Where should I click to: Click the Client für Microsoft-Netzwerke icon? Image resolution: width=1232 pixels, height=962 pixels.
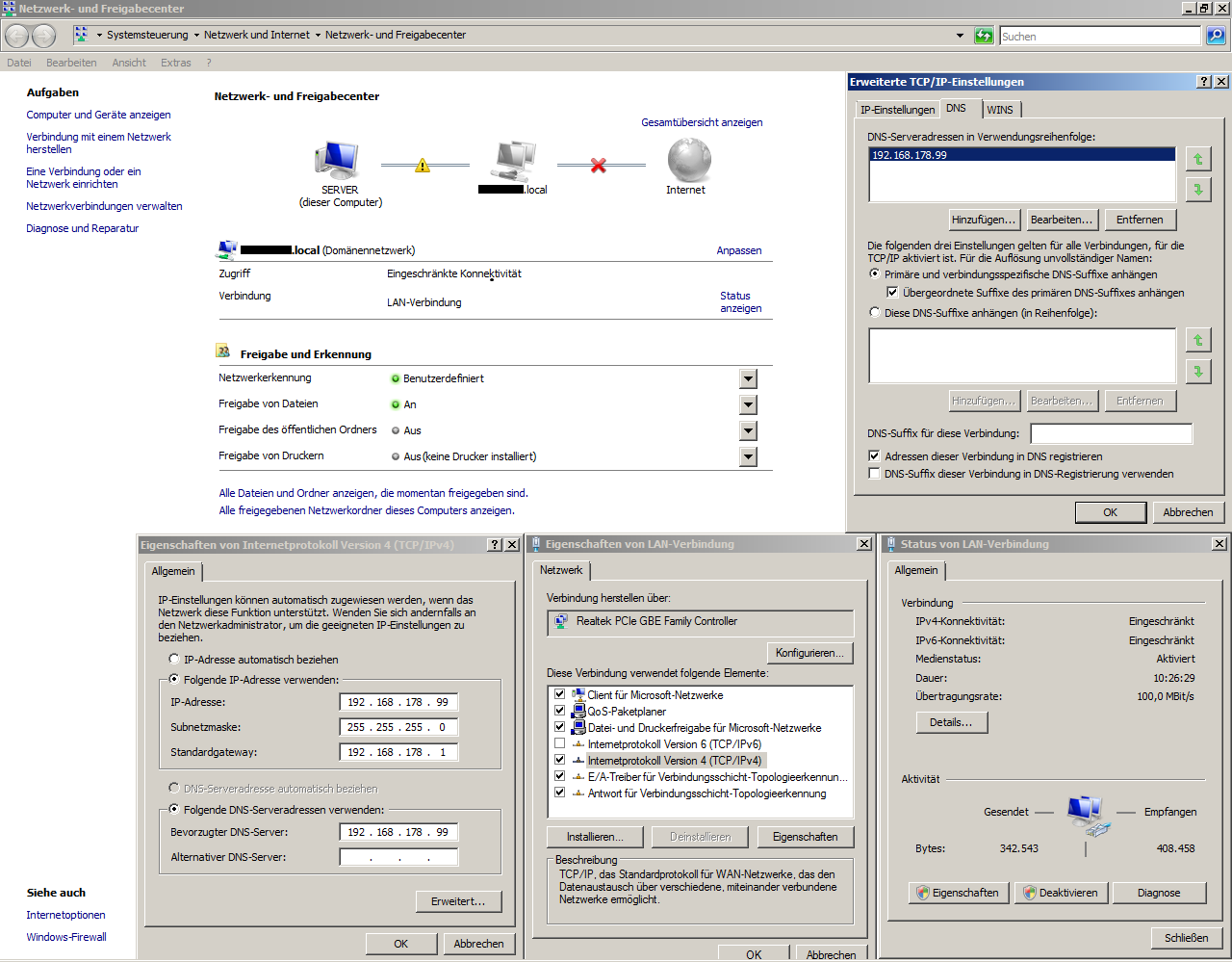[578, 694]
